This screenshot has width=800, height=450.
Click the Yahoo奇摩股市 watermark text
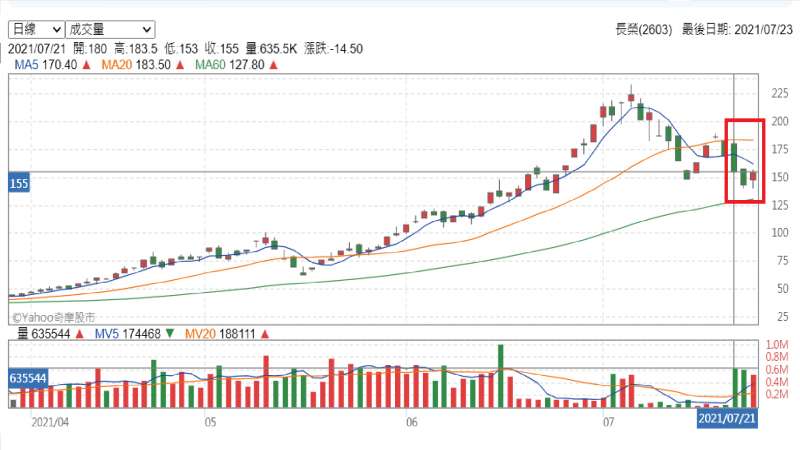click(54, 317)
